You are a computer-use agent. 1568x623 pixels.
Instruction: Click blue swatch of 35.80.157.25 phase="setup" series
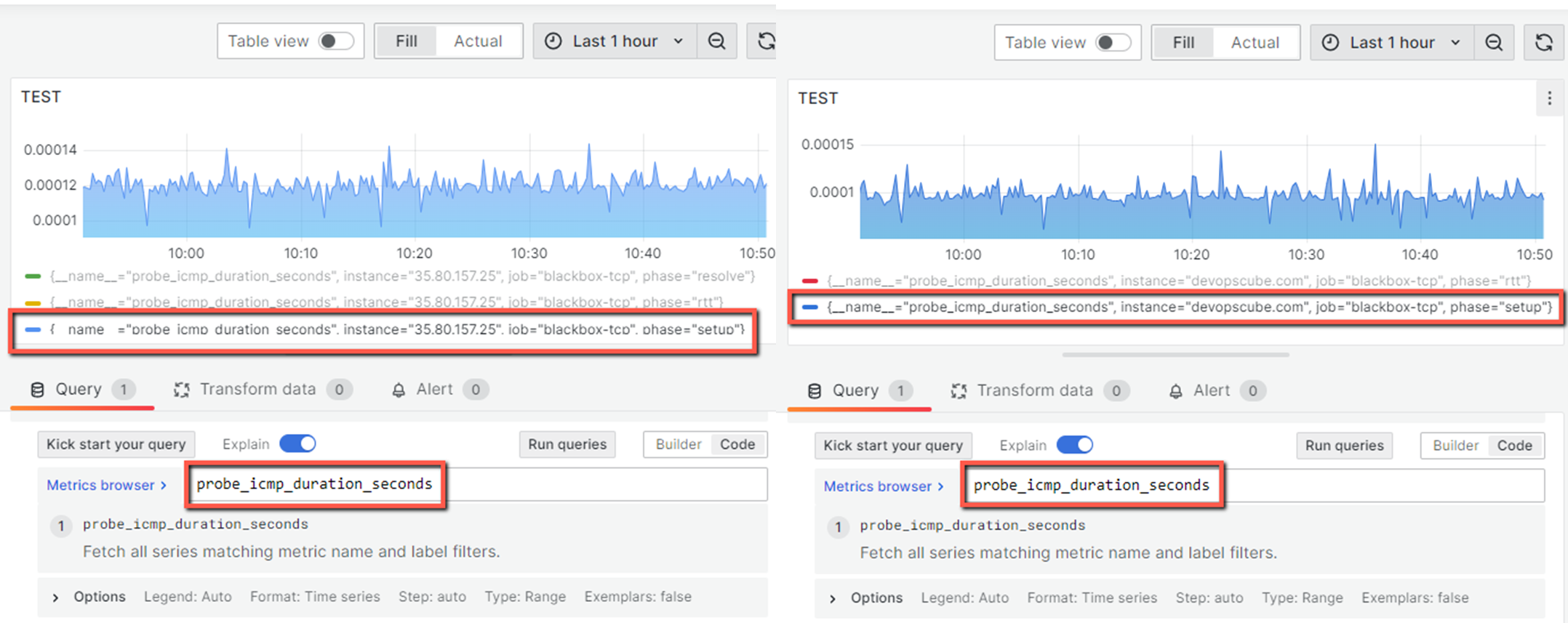pos(33,329)
